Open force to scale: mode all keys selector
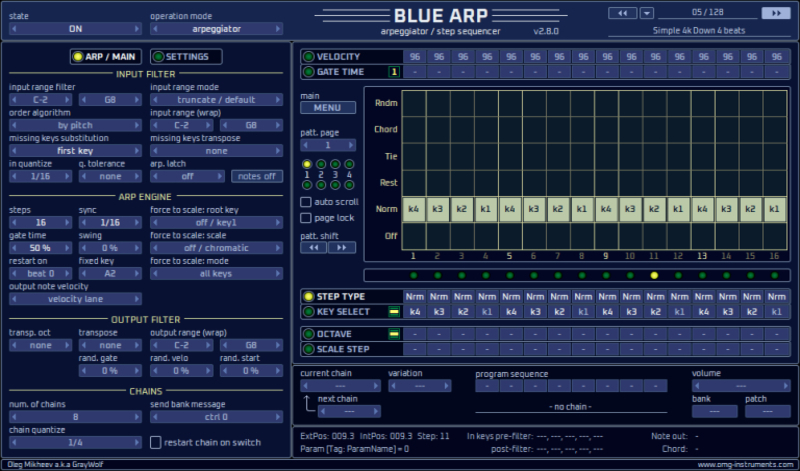 [216, 274]
